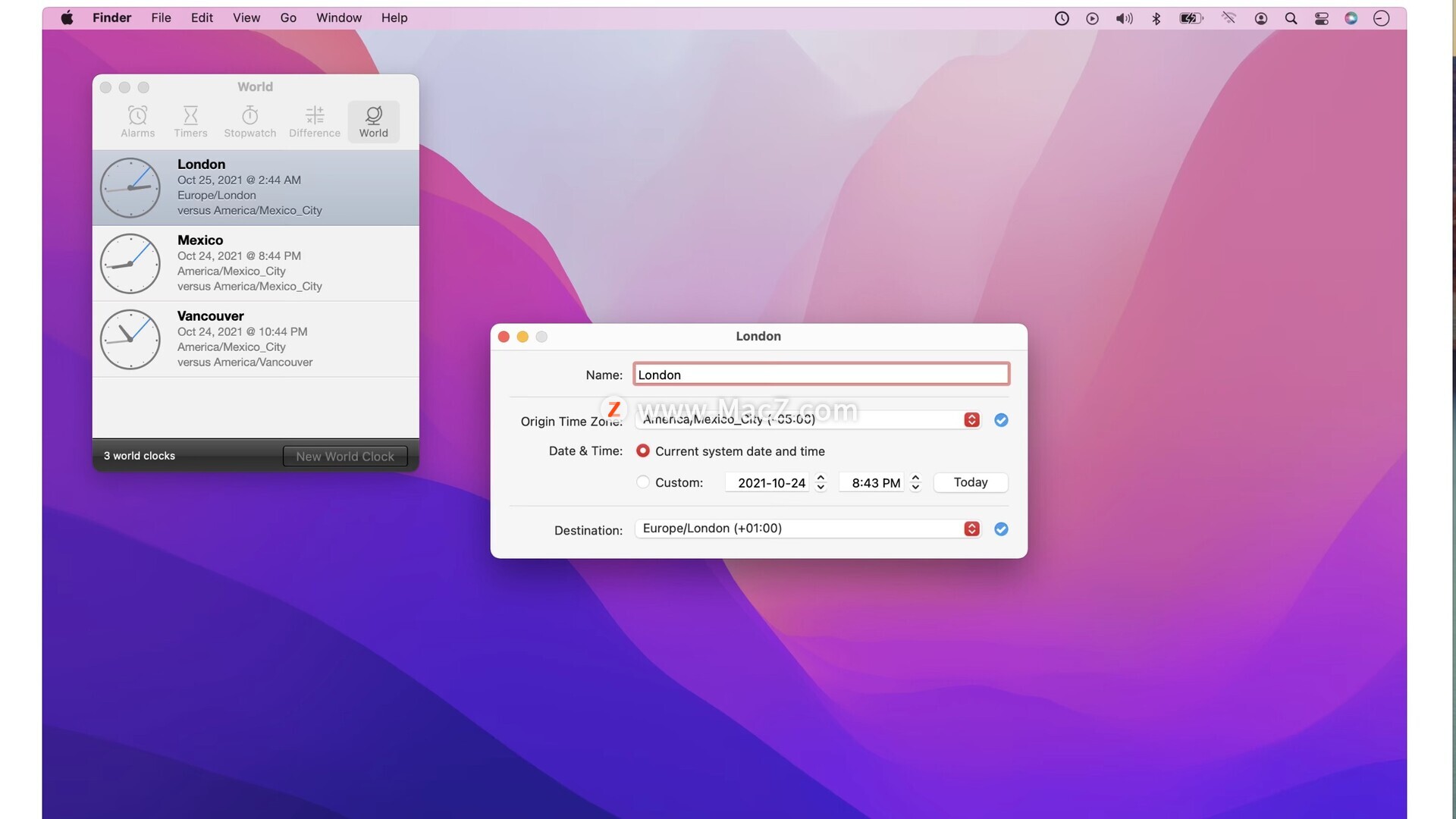Open the File menu

pyautogui.click(x=161, y=18)
